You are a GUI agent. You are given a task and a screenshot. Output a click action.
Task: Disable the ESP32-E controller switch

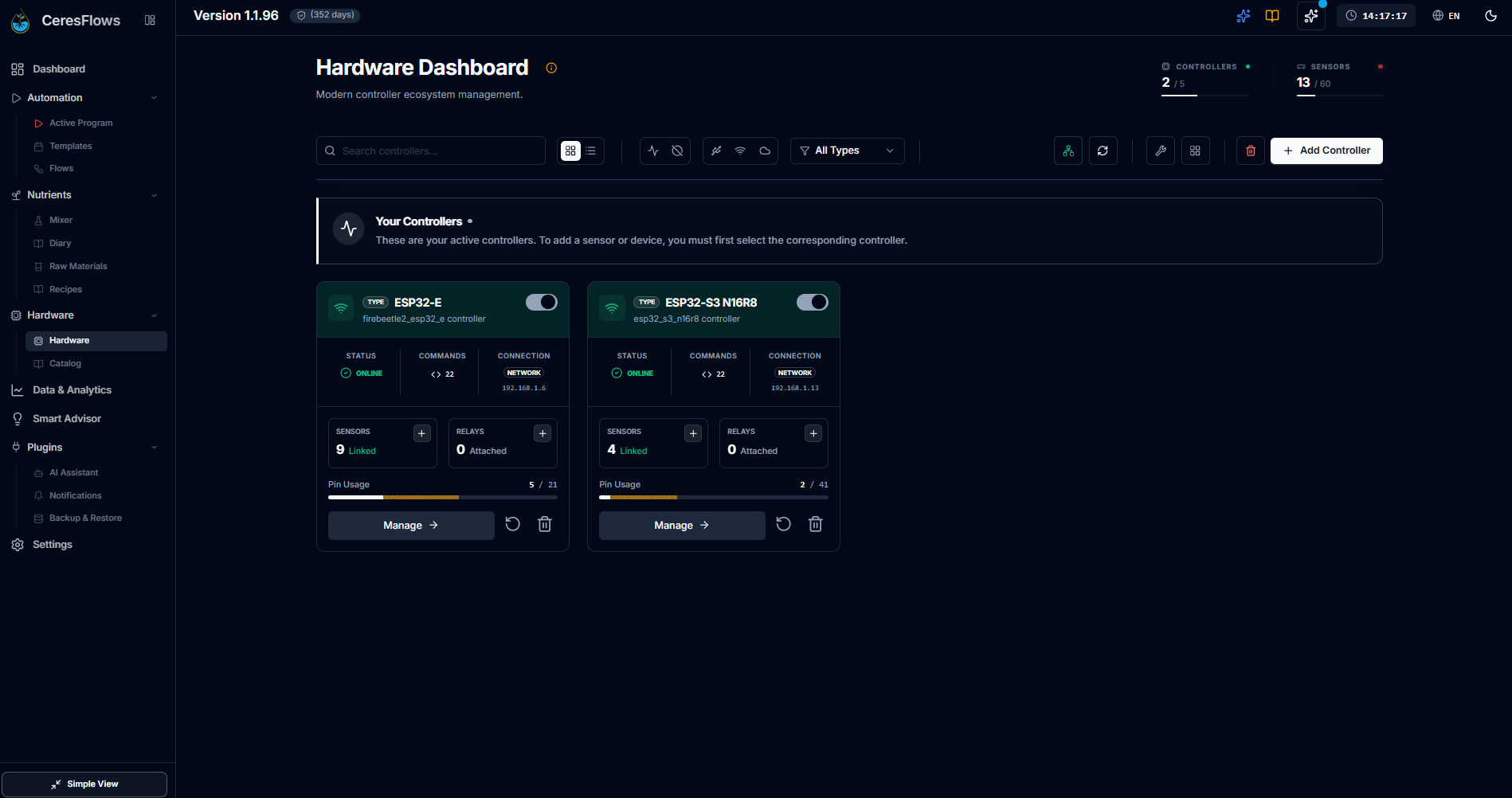pyautogui.click(x=542, y=302)
